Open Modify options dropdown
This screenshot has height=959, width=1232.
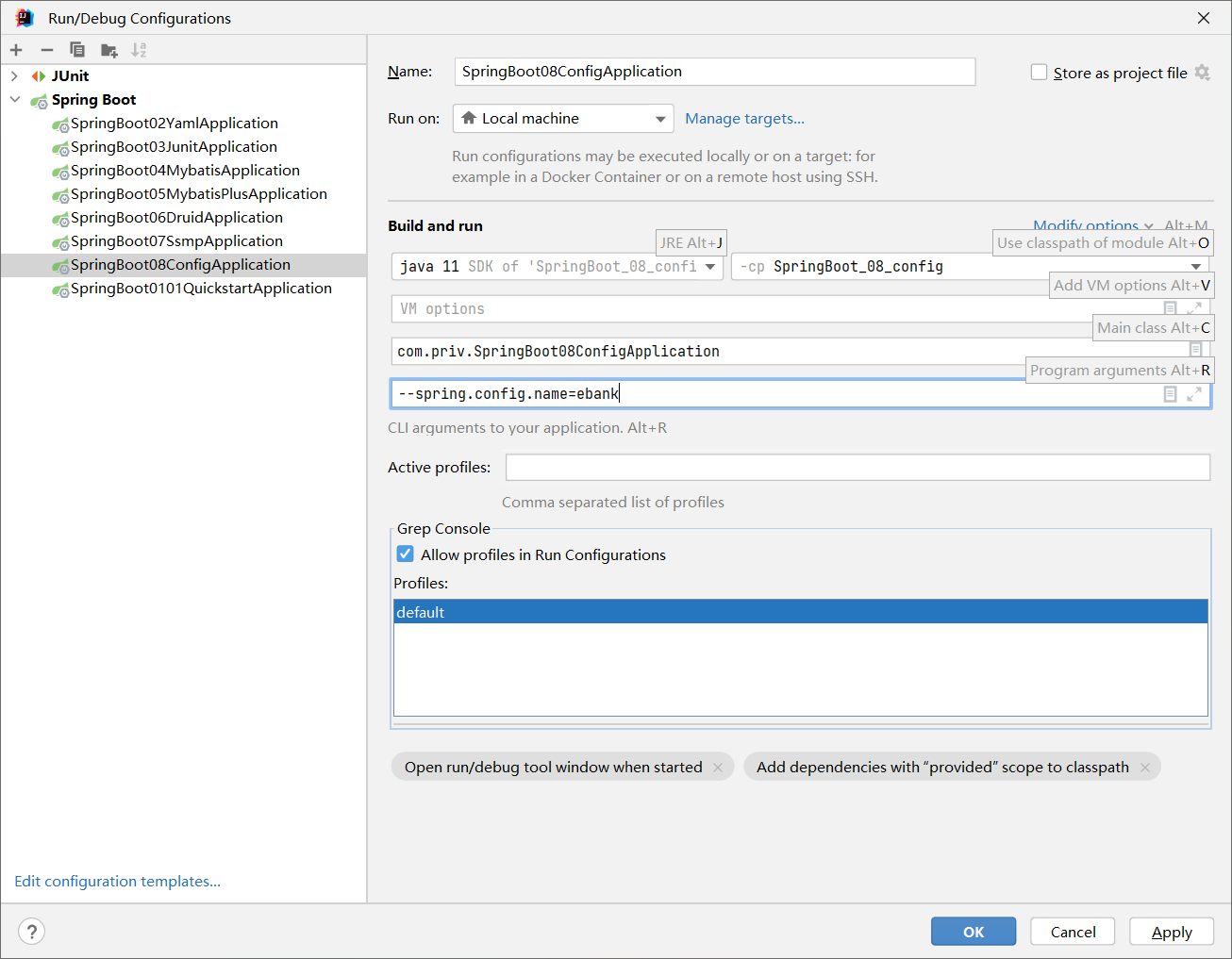click(x=1093, y=225)
